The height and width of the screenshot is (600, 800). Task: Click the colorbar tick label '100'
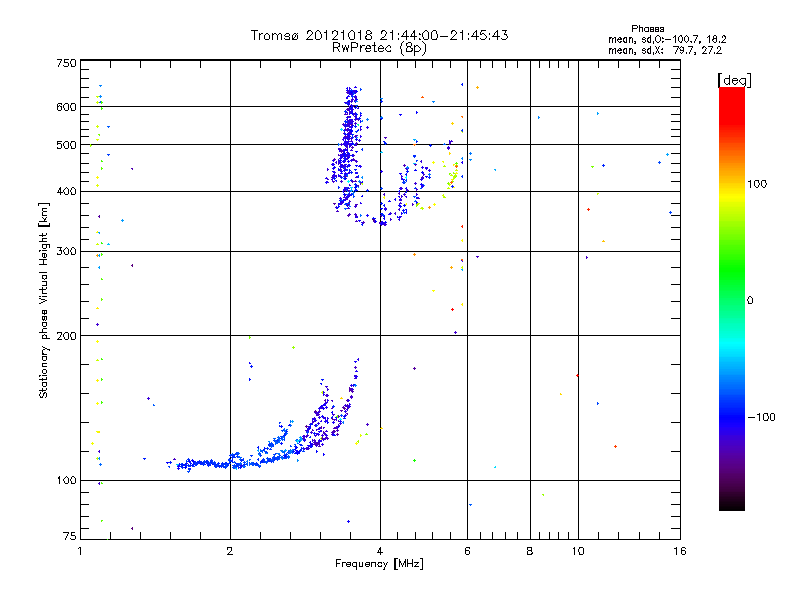pos(757,184)
